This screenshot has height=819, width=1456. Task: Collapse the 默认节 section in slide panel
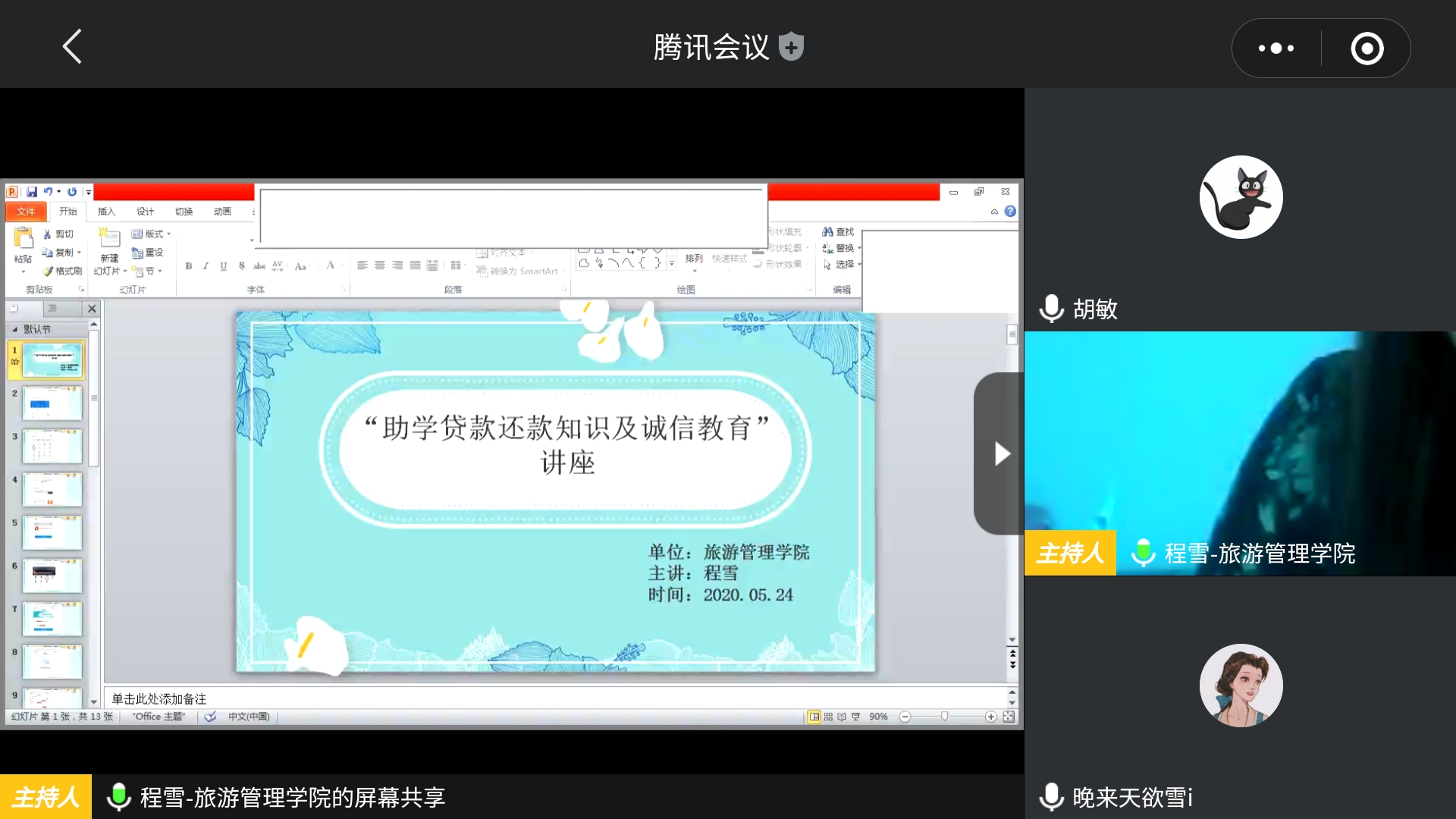coord(15,329)
